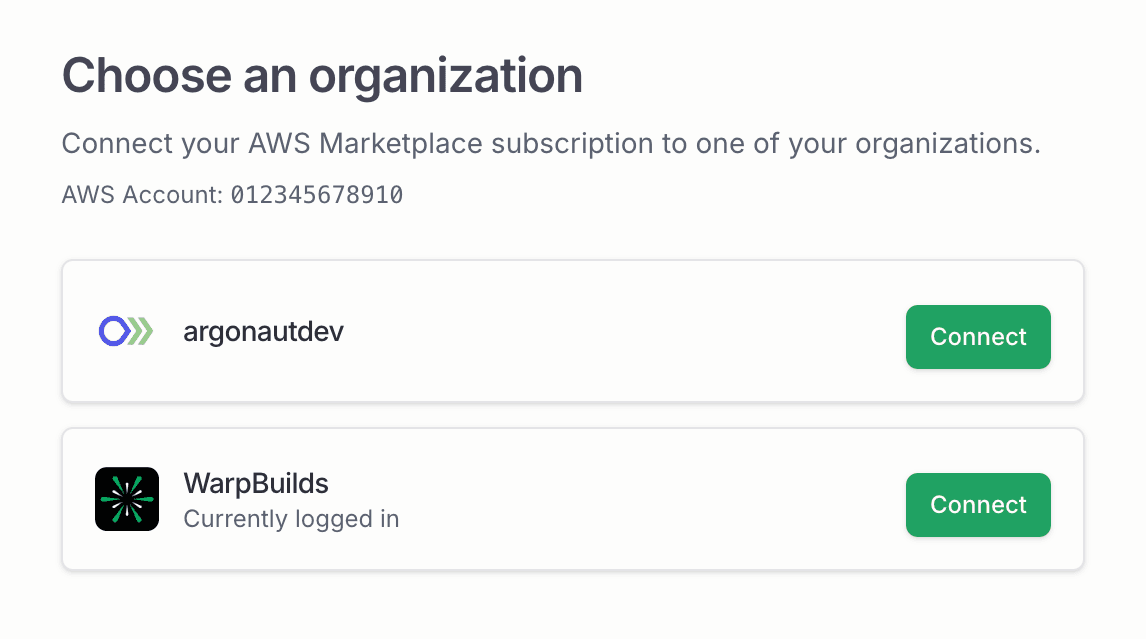Click the AWS Account number 012345678910
The height and width of the screenshot is (639, 1146).
pos(316,194)
